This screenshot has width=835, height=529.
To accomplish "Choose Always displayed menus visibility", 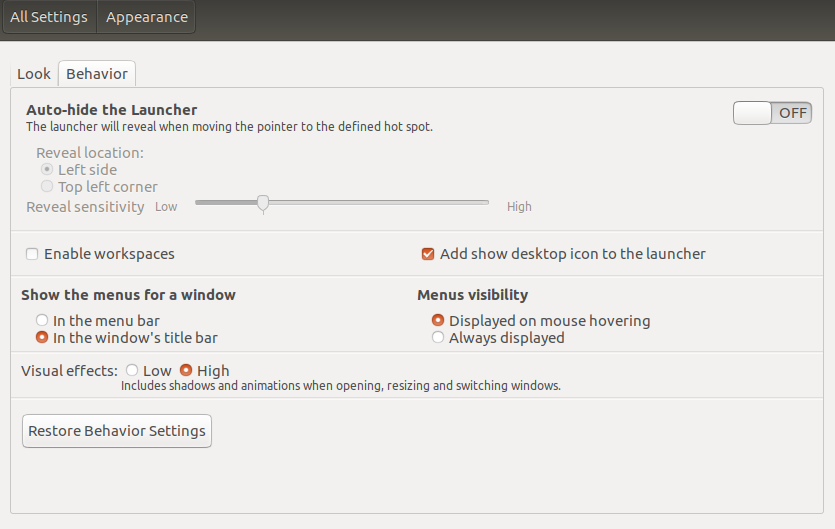I will [x=438, y=338].
